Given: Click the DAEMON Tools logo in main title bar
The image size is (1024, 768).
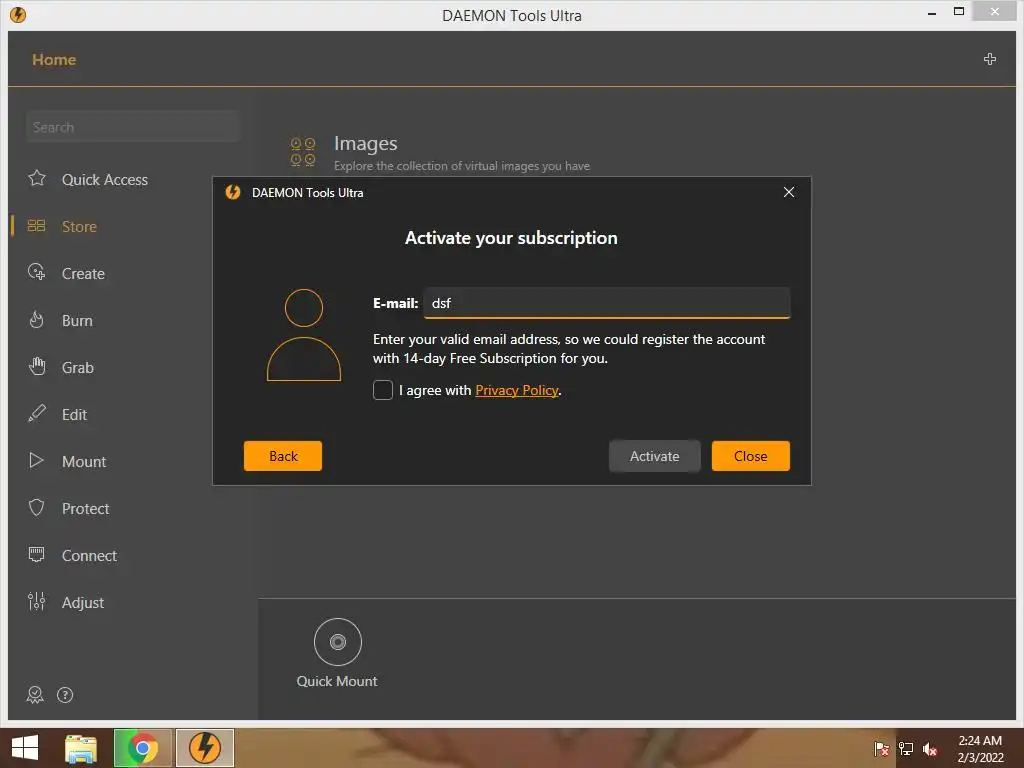Looking at the screenshot, I should click(x=18, y=14).
